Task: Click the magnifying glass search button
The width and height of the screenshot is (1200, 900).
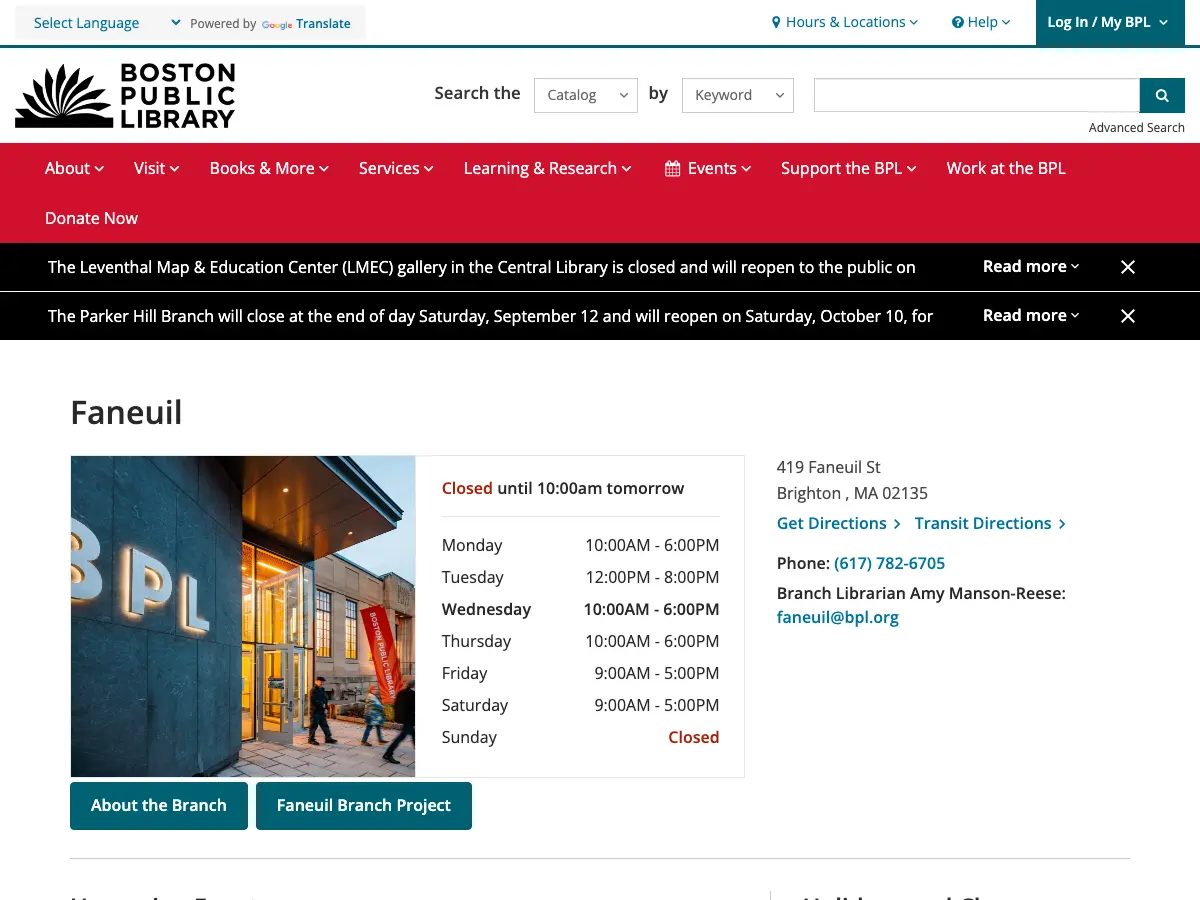Action: click(x=1162, y=95)
